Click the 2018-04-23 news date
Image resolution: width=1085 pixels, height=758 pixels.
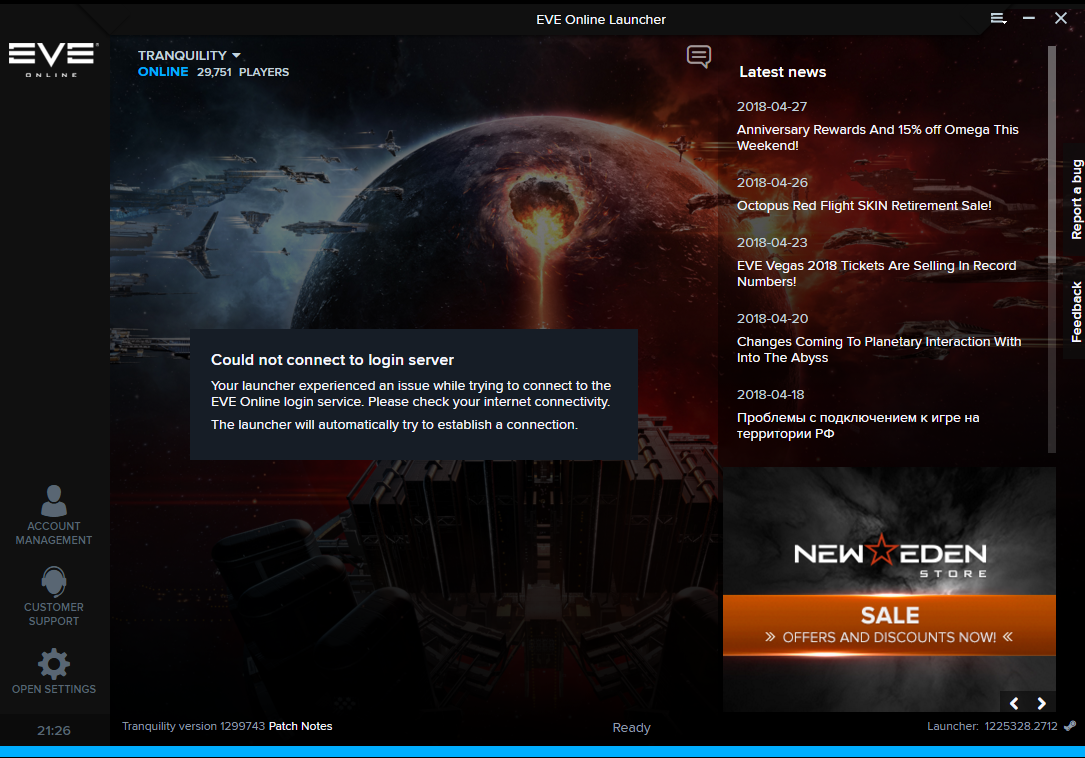click(772, 243)
